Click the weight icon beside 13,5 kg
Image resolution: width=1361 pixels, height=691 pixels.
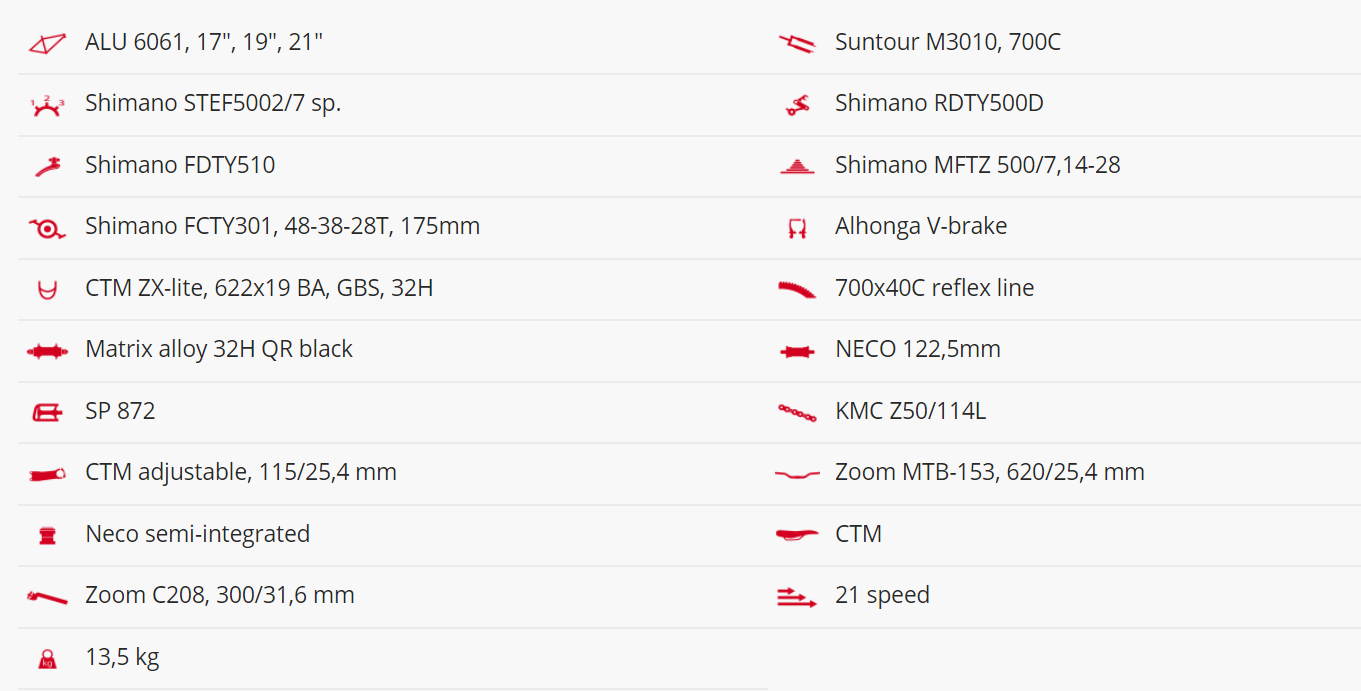tap(47, 658)
